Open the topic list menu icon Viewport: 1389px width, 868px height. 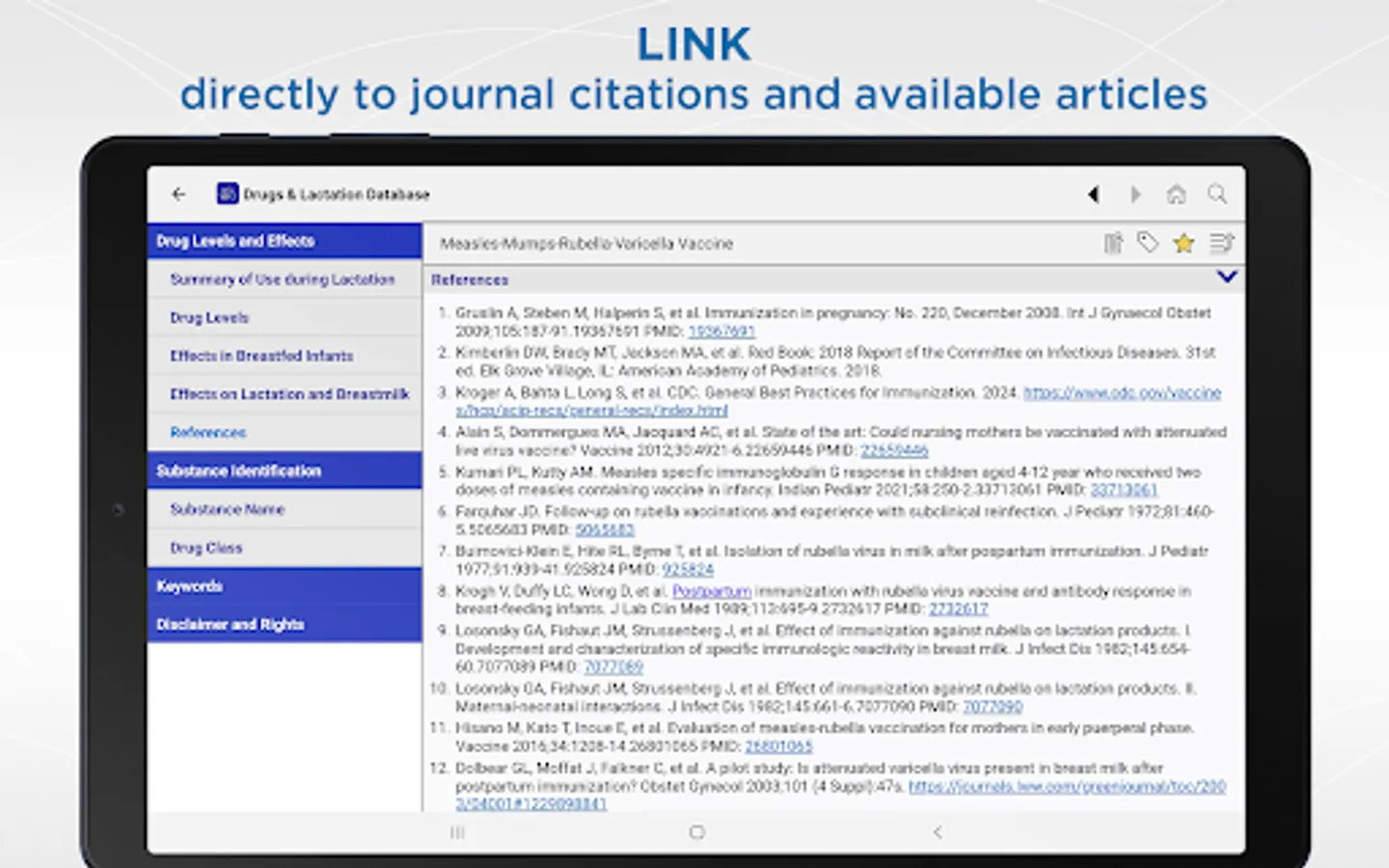(x=1221, y=243)
